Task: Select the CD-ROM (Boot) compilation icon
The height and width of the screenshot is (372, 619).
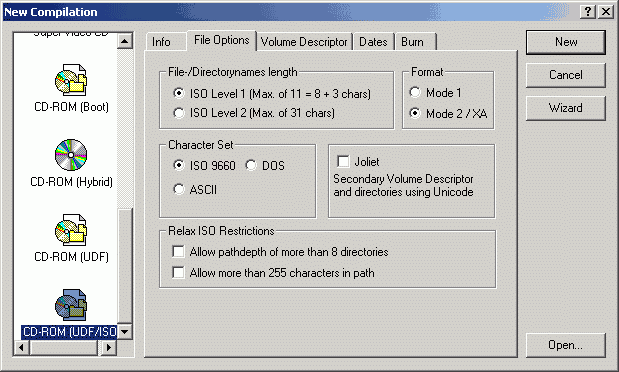Action: coord(71,80)
